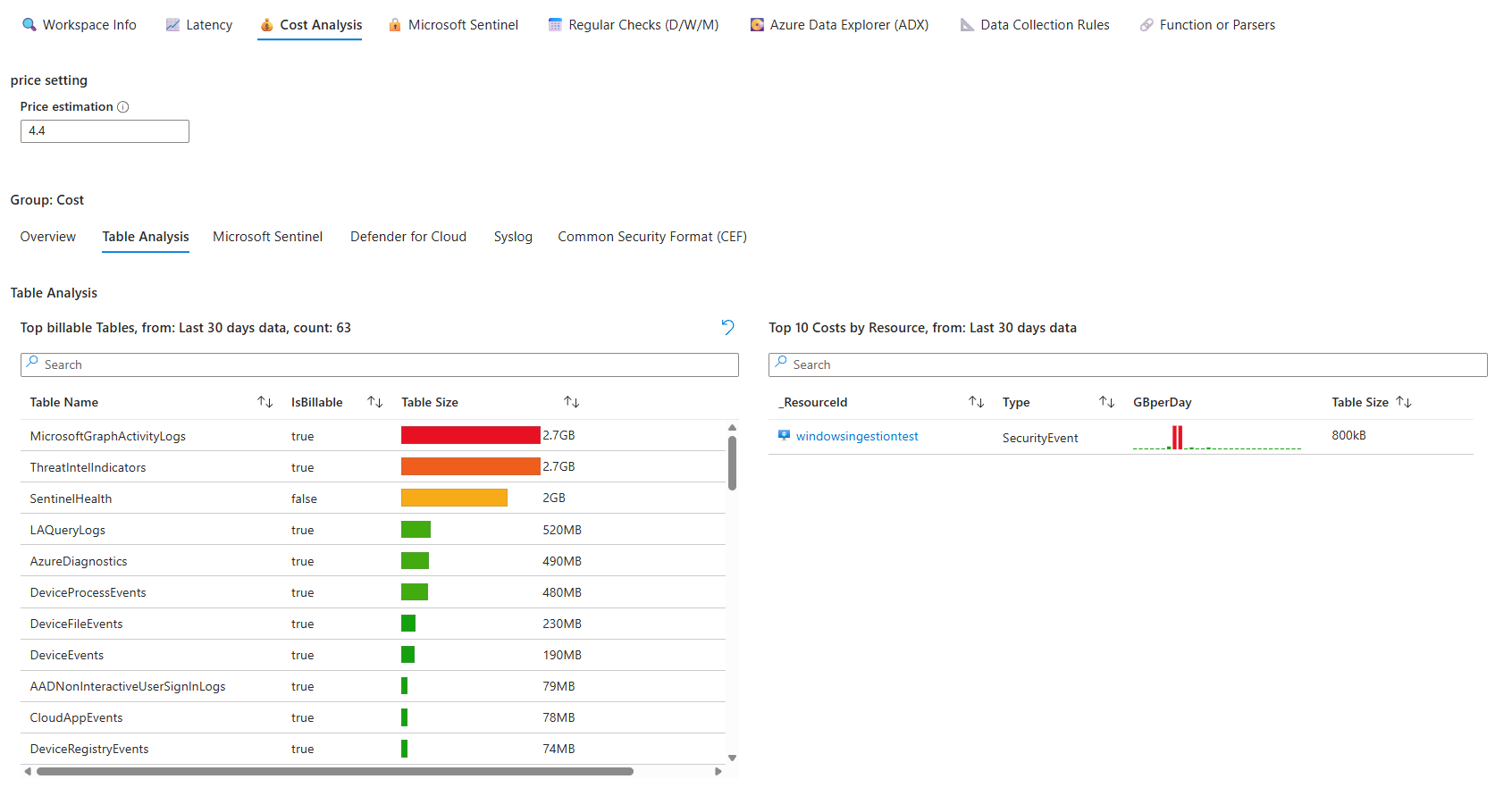The height and width of the screenshot is (796, 1512).
Task: Click the red size bar for MicrosoftGraphActivityLogs
Action: 471,435
